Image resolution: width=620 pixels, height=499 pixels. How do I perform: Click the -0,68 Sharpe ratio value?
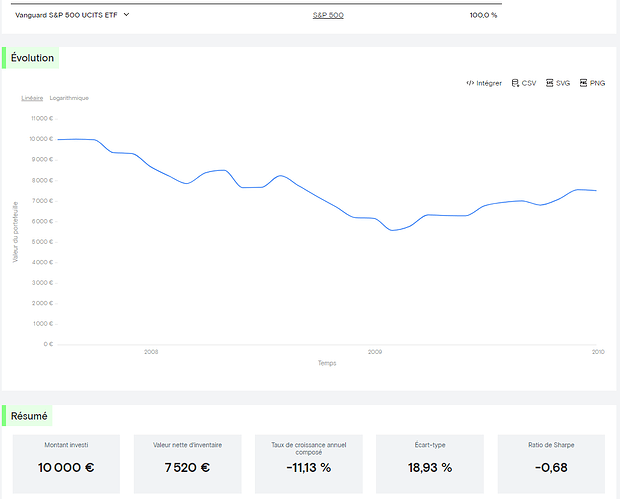click(x=551, y=468)
